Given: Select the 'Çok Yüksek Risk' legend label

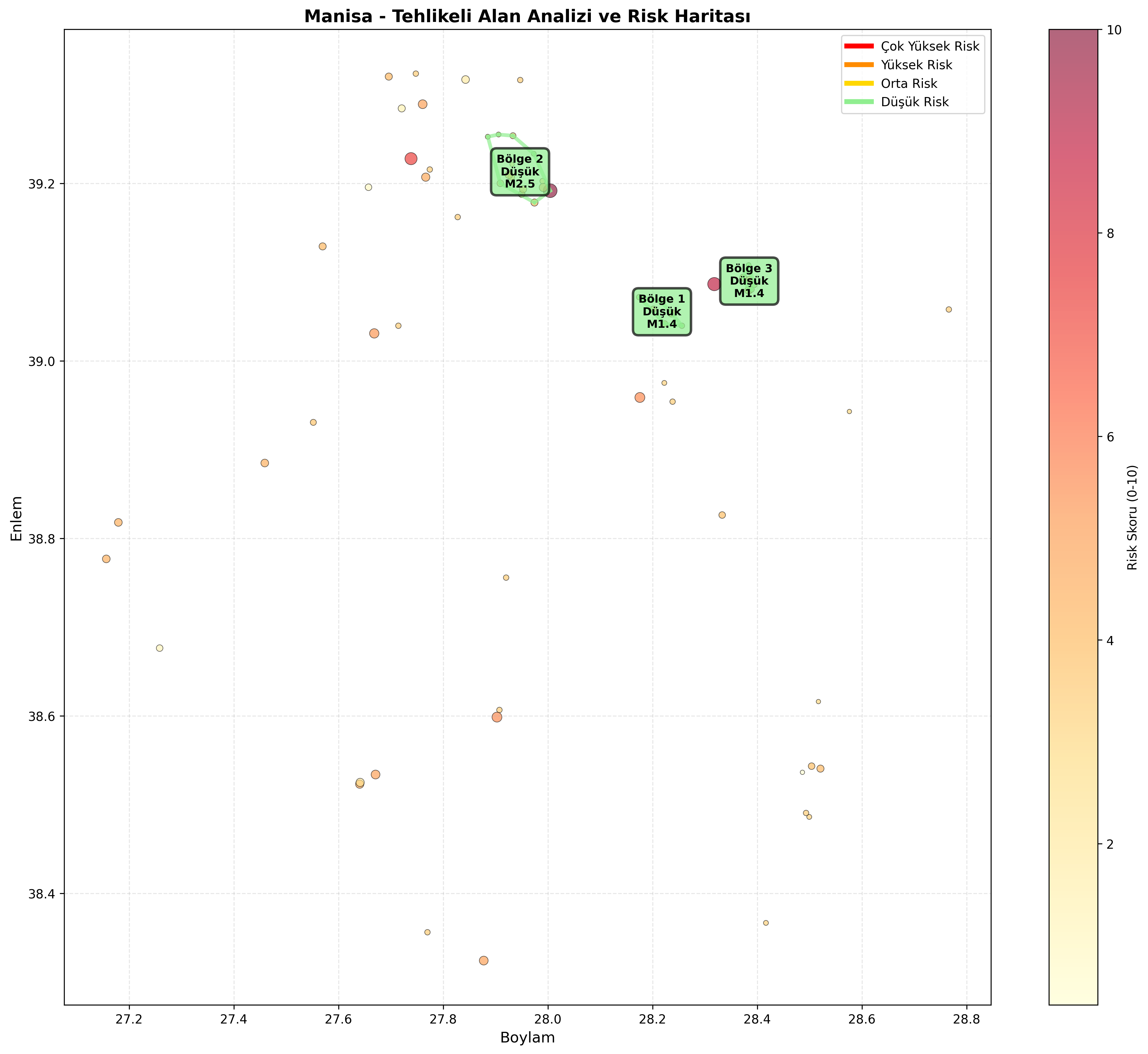Looking at the screenshot, I should pos(930,46).
